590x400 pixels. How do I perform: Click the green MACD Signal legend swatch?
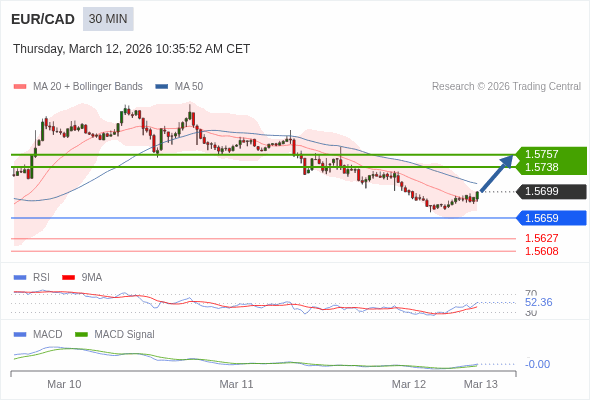[81, 335]
